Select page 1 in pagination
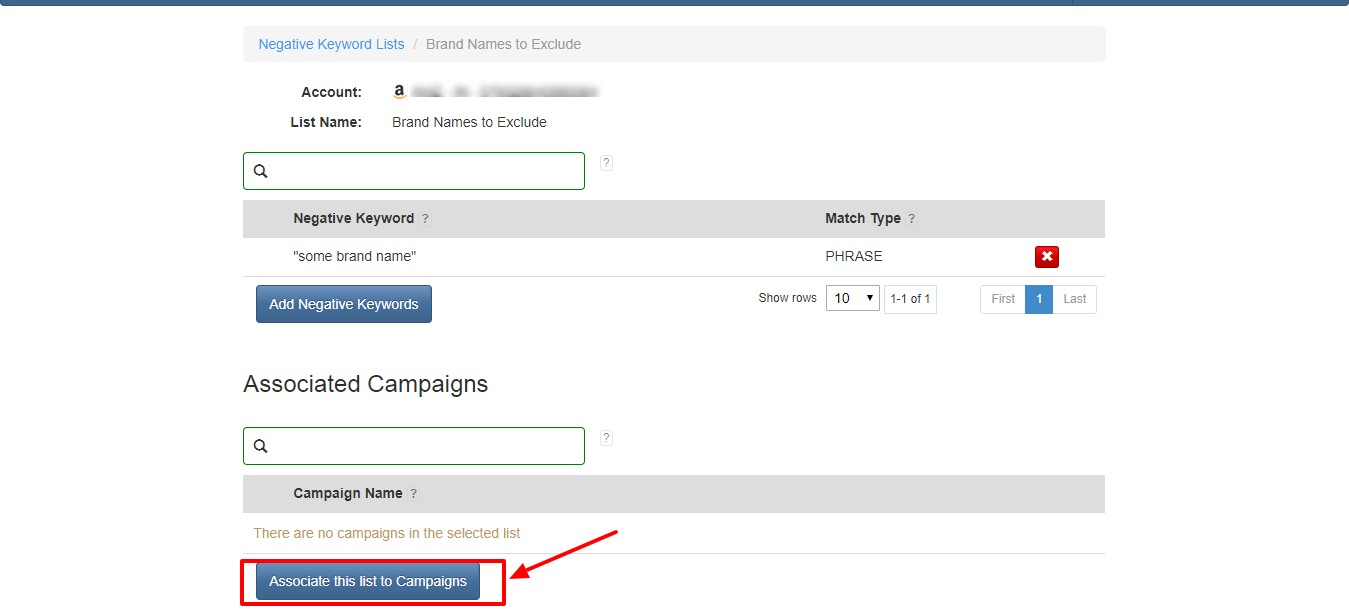1349x609 pixels. (x=1039, y=299)
